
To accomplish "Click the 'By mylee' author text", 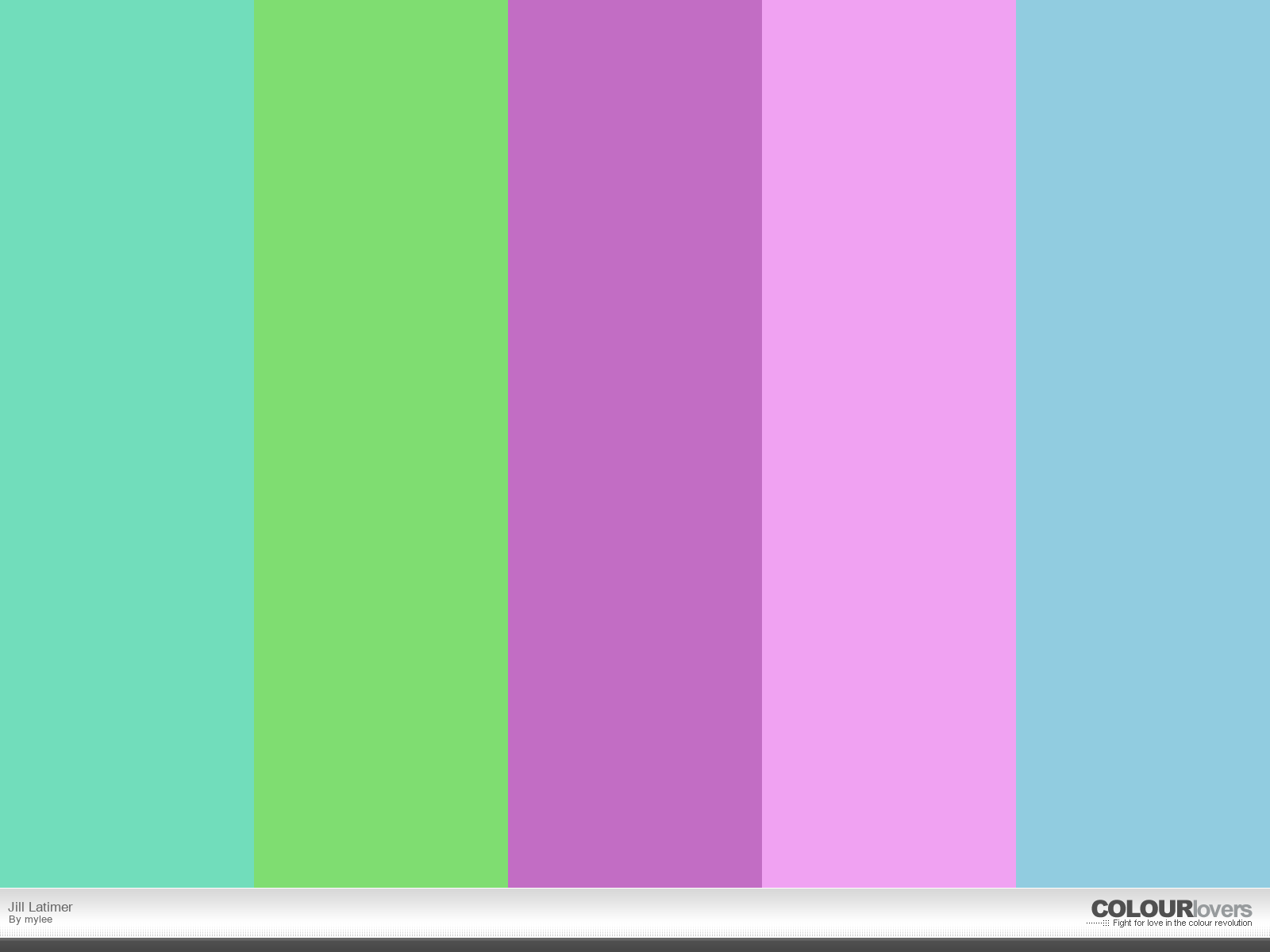I will [x=31, y=919].
